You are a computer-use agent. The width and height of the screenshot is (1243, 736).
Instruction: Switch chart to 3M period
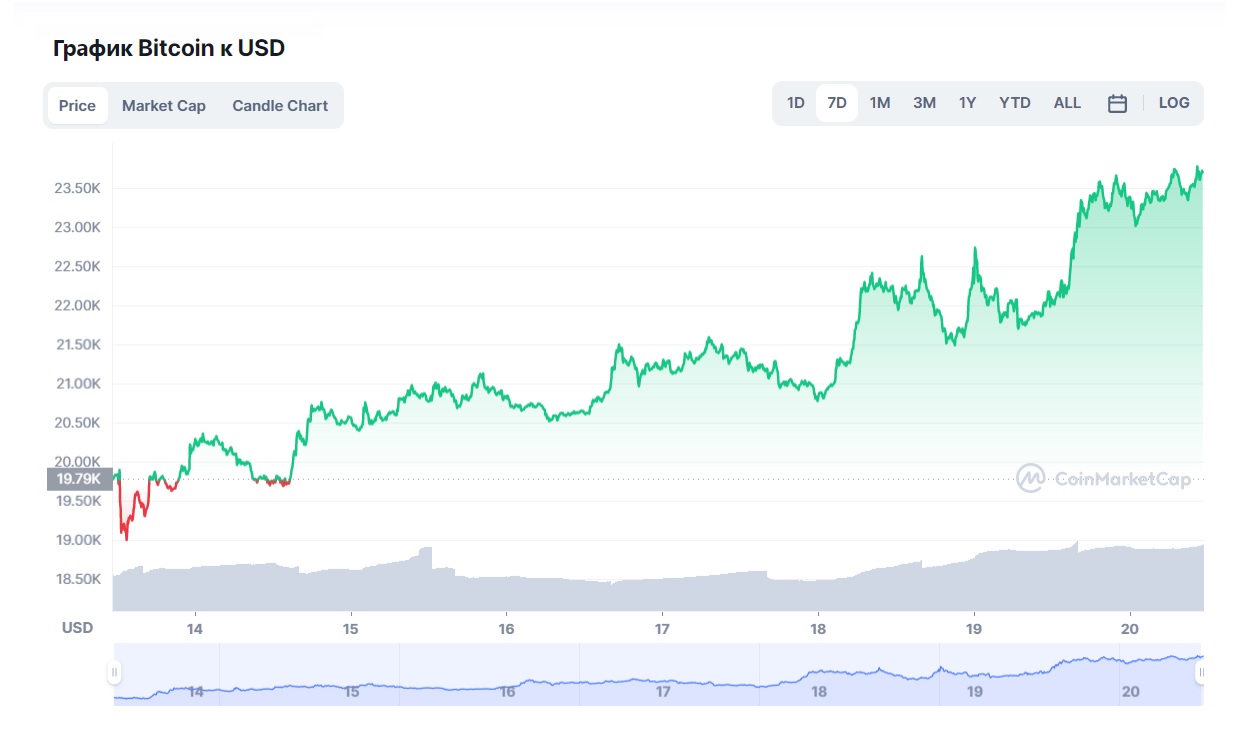[923, 102]
